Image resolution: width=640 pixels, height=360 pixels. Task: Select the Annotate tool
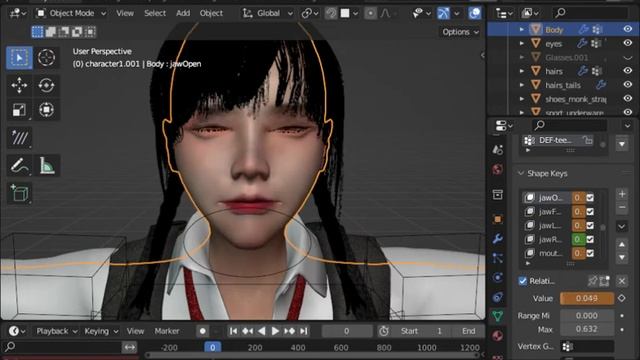(x=19, y=166)
